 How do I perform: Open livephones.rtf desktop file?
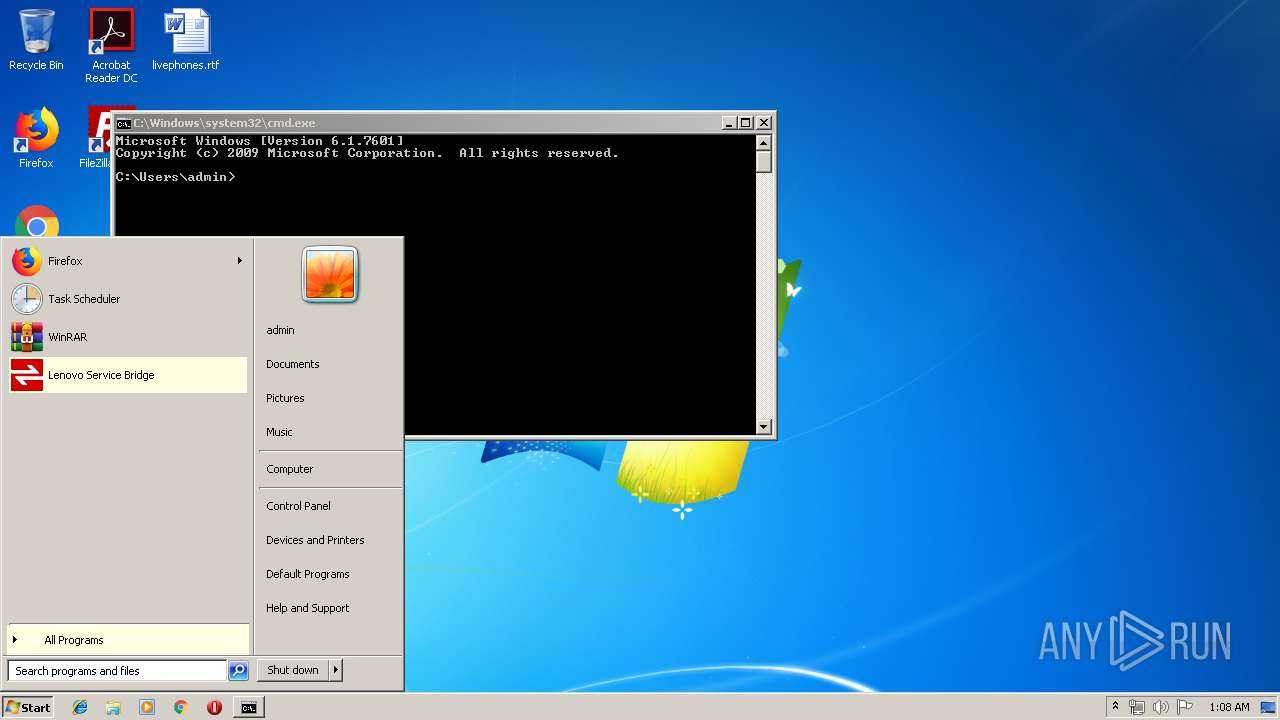coord(186,40)
